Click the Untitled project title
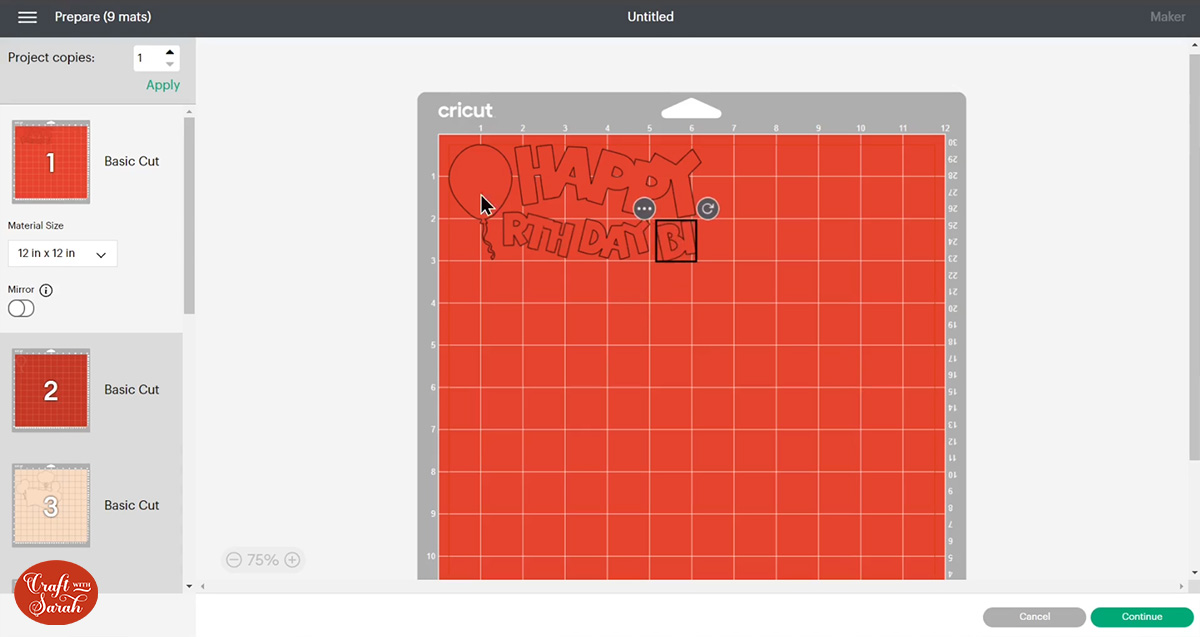Screen dimensions: 1200x637 (650, 17)
